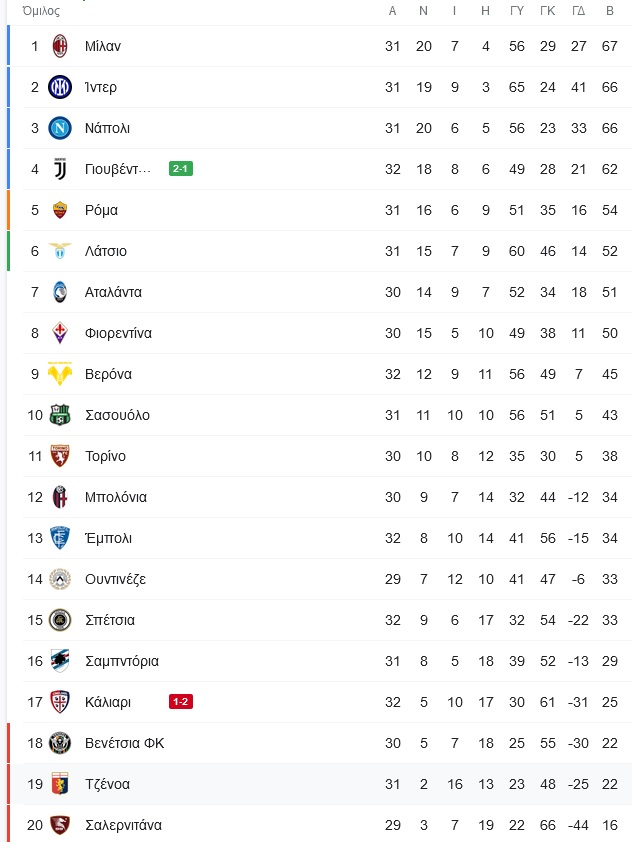The image size is (633, 842).
Task: Click the Juventus logo icon
Action: click(x=60, y=169)
